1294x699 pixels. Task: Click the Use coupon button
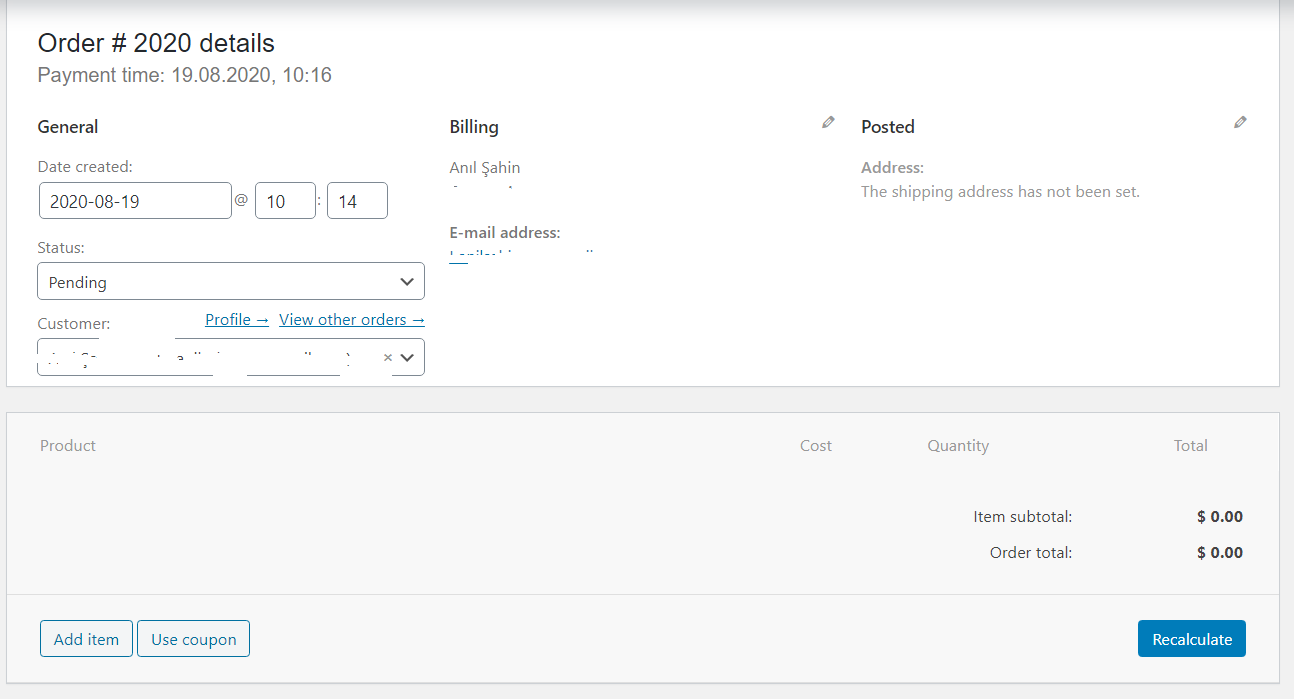193,638
